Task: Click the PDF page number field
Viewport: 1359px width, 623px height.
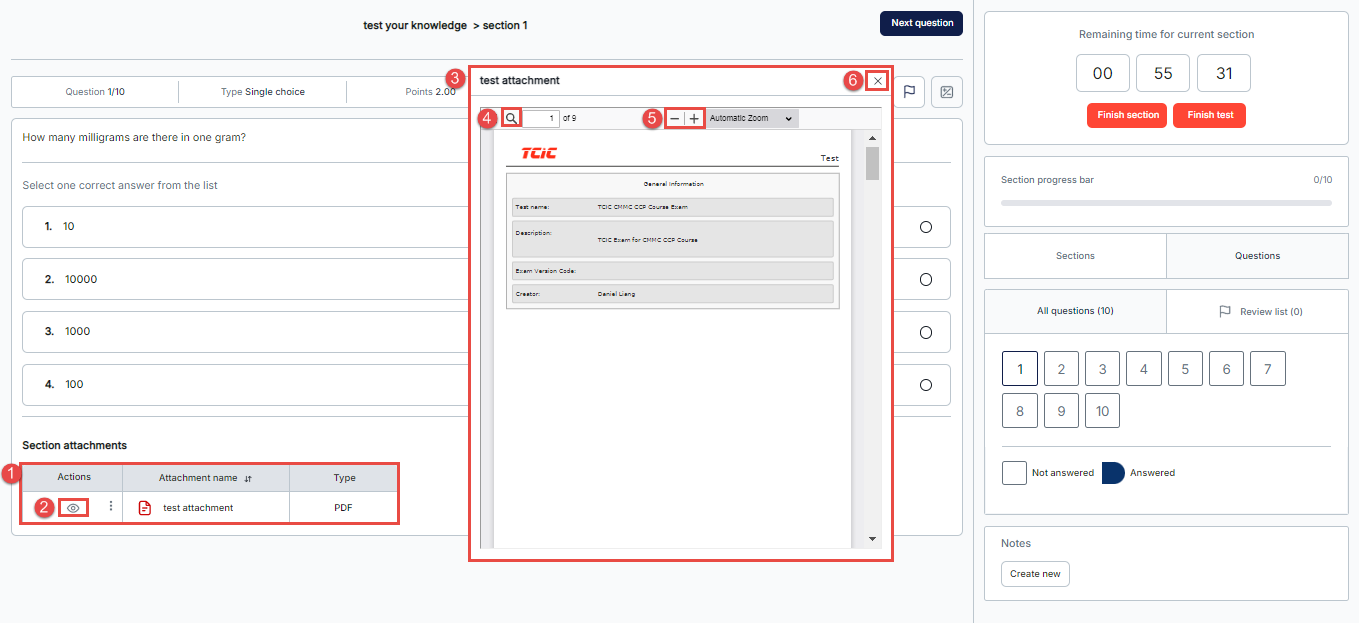Action: (541, 118)
